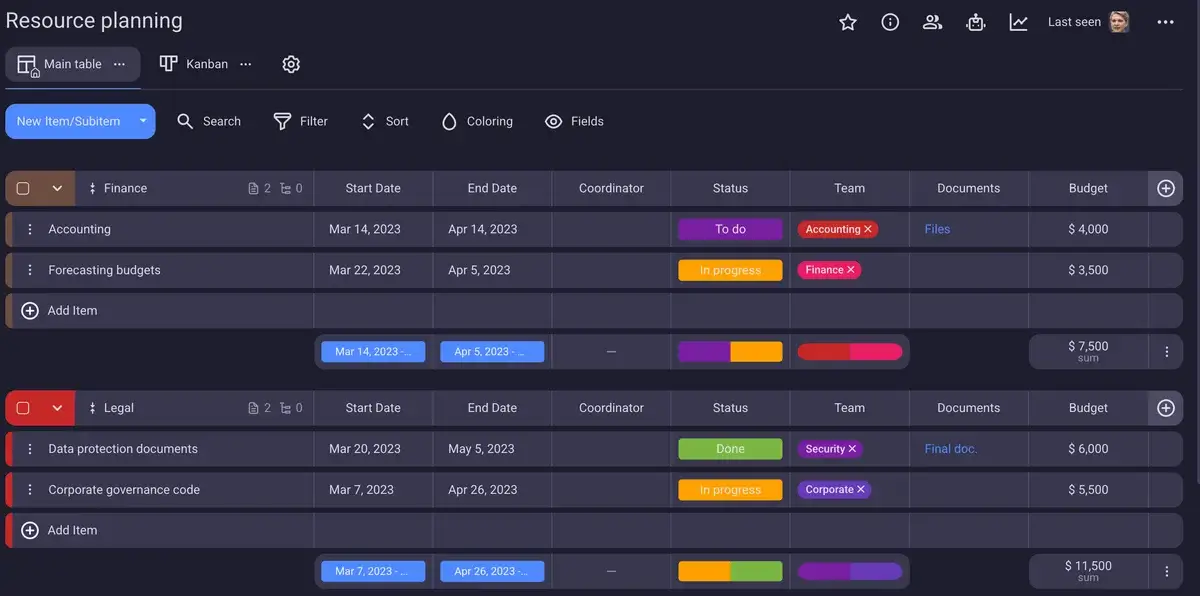View board insights chart icon
The height and width of the screenshot is (596, 1200).
point(1018,21)
